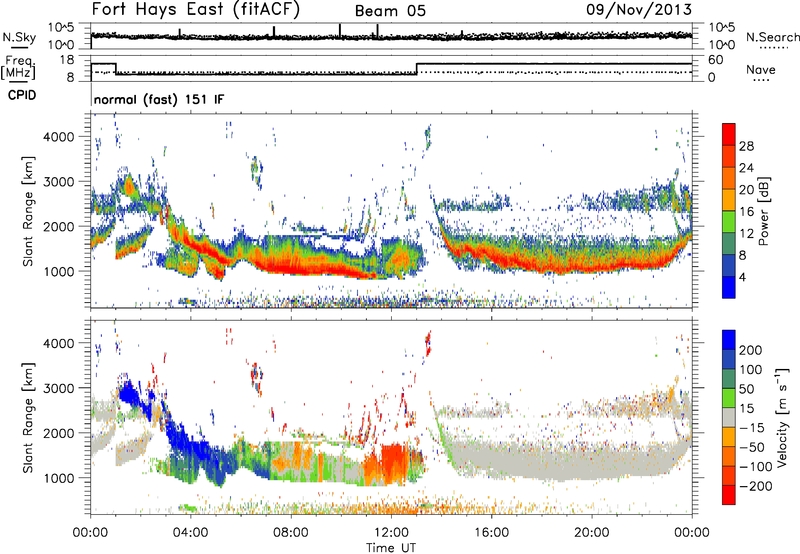Click the '12:00' time axis label
This screenshot has height=554, width=800.
[x=391, y=532]
